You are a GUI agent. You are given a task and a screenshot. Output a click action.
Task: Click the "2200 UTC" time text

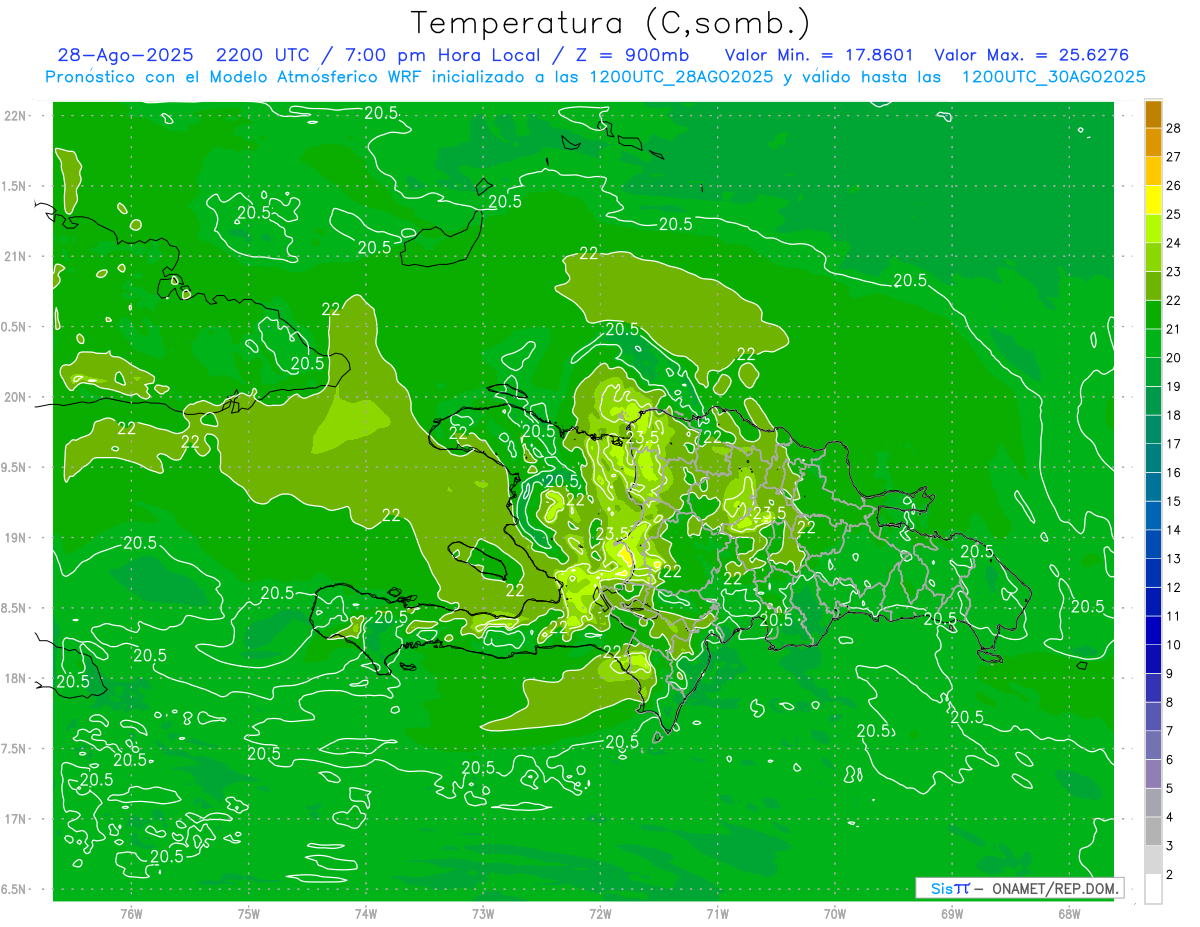tap(265, 55)
